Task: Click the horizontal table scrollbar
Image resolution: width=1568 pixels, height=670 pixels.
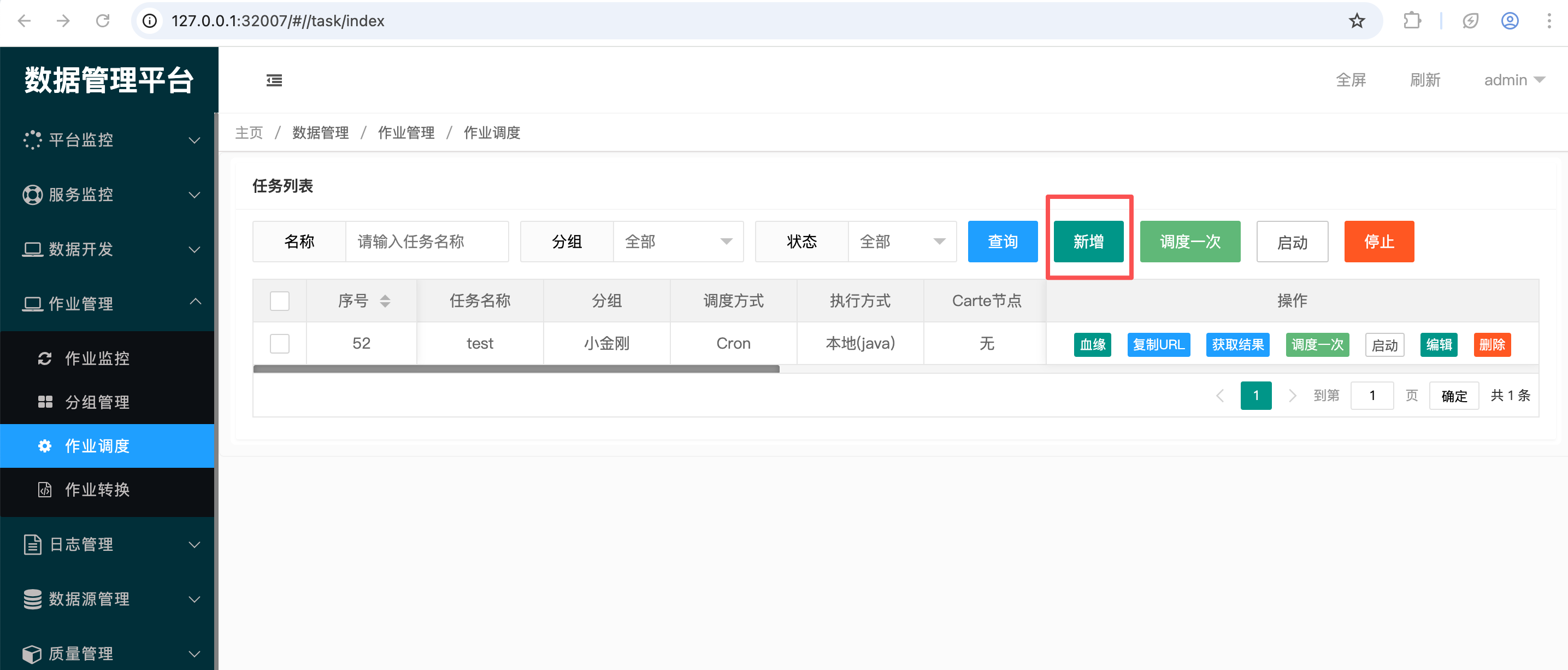Action: pos(516,368)
